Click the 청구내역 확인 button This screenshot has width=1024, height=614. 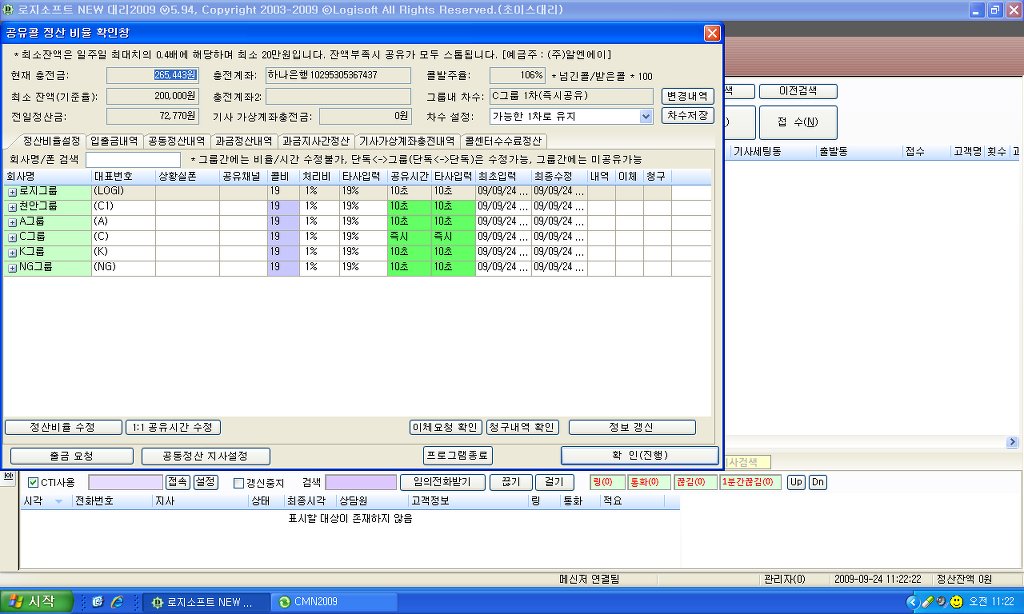pyautogui.click(x=522, y=427)
